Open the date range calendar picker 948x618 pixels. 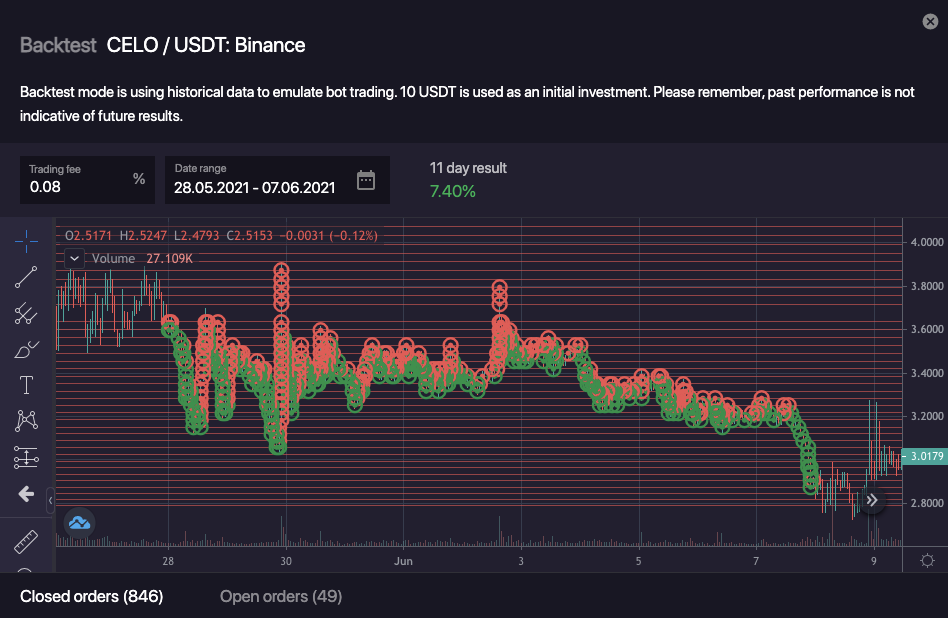pyautogui.click(x=366, y=180)
